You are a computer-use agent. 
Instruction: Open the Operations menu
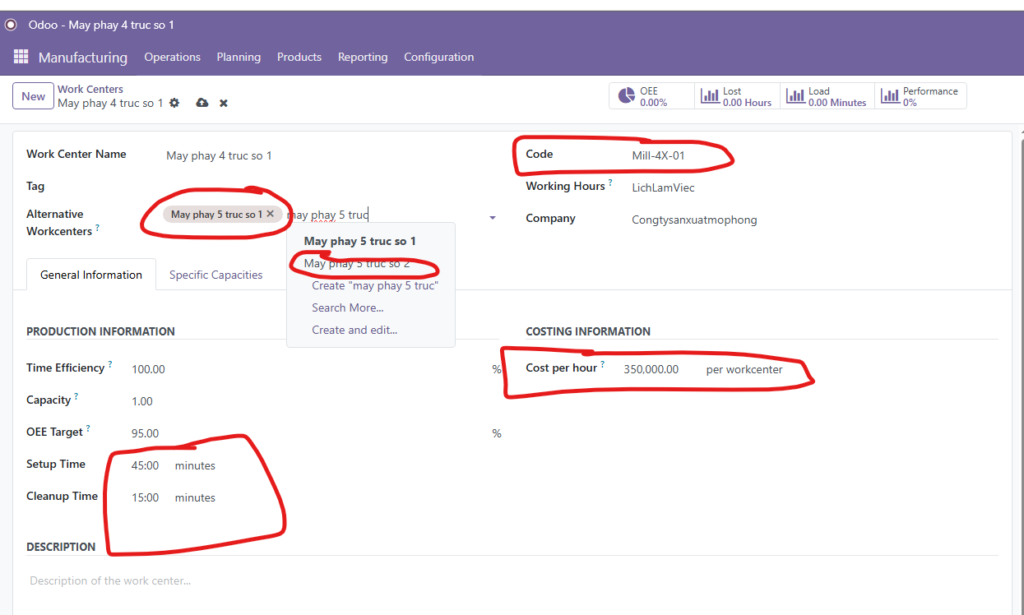(172, 57)
